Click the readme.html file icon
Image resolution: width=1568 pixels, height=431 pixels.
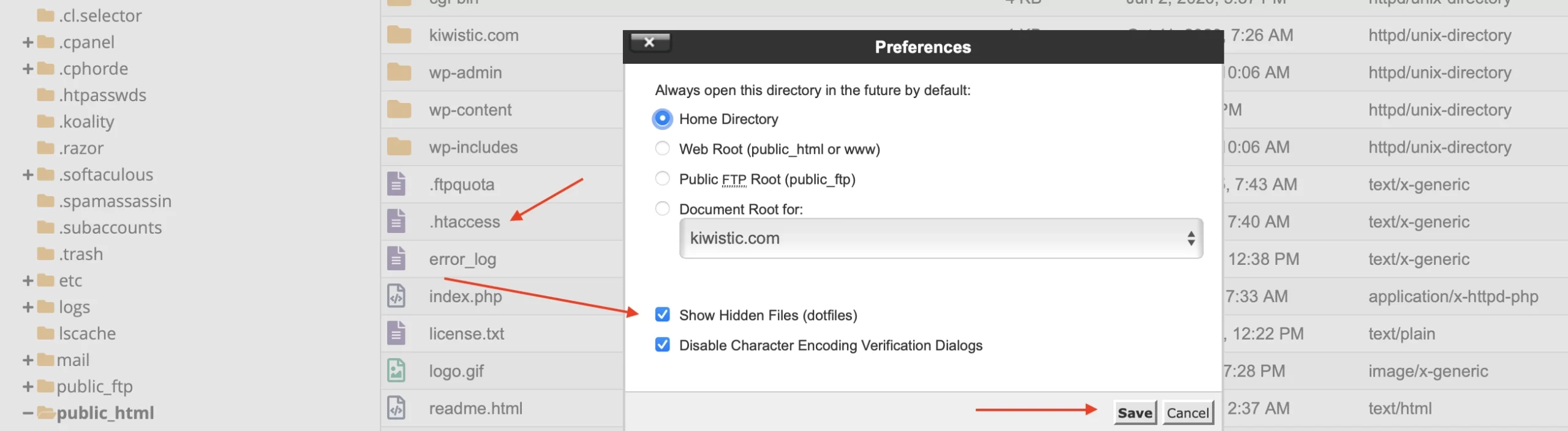tap(396, 408)
